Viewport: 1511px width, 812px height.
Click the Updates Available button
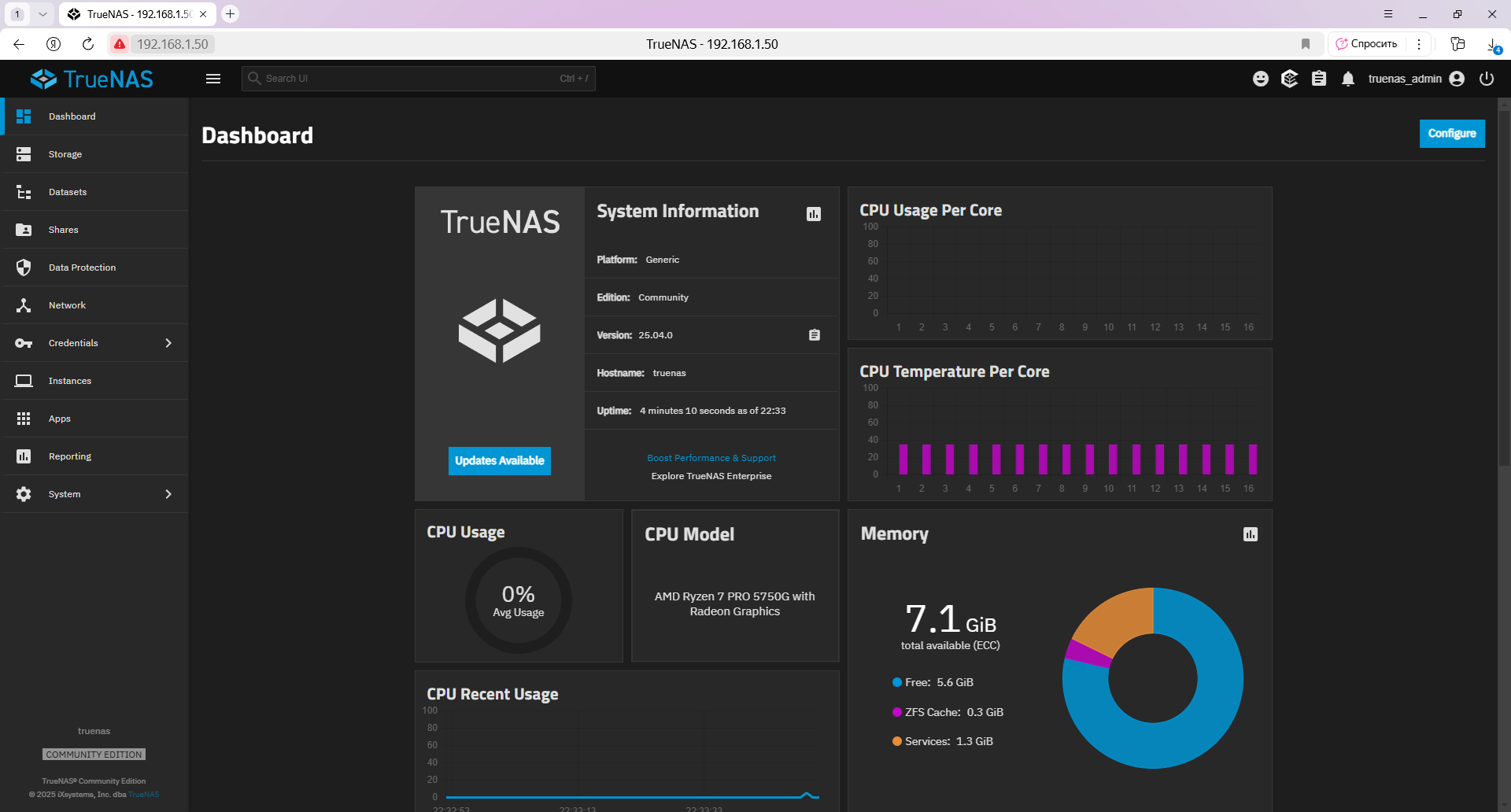coord(500,461)
